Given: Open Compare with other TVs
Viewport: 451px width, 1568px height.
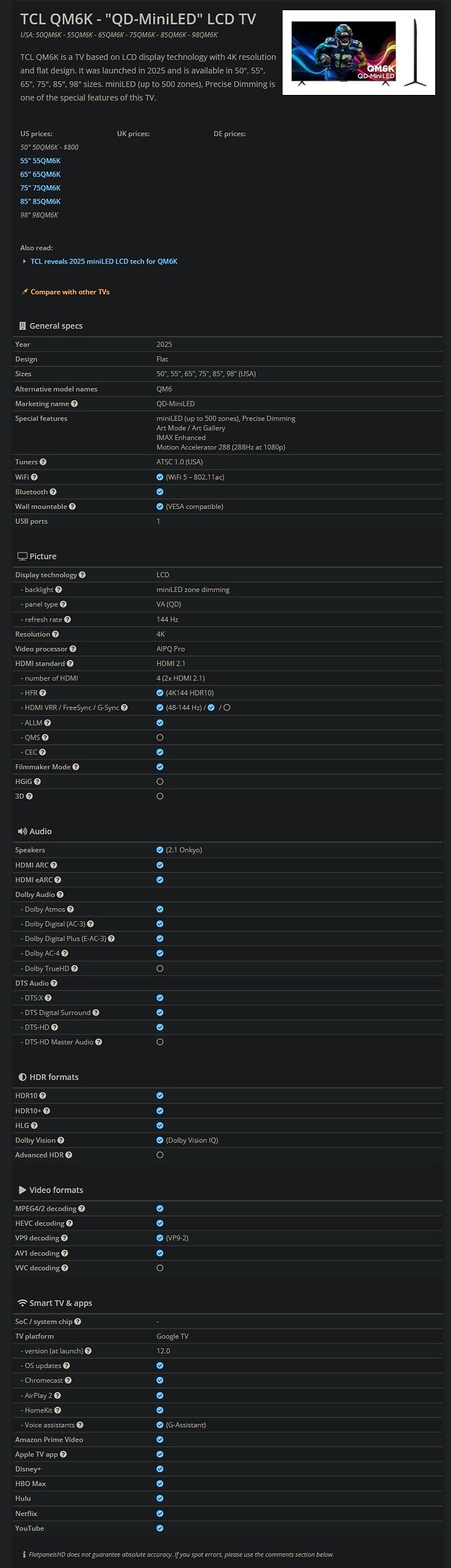Looking at the screenshot, I should point(70,292).
